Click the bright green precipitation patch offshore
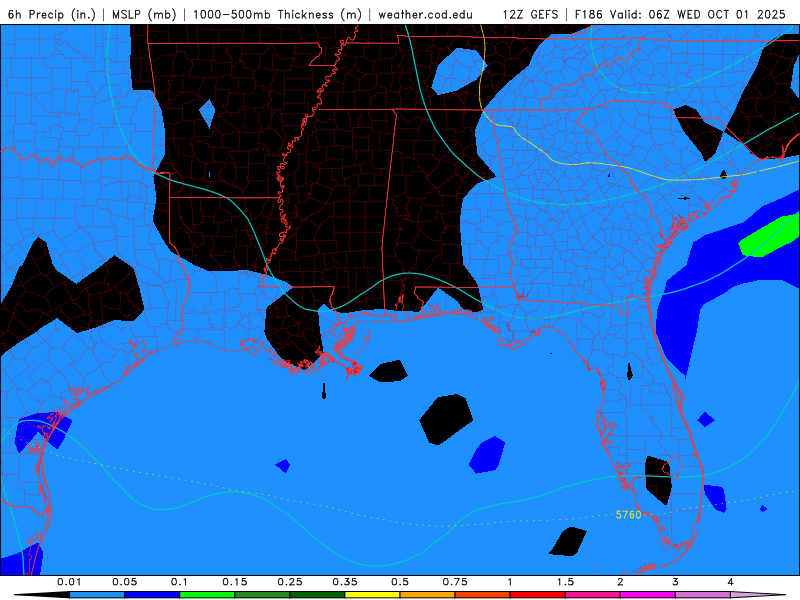The height and width of the screenshot is (600, 800). (x=769, y=236)
